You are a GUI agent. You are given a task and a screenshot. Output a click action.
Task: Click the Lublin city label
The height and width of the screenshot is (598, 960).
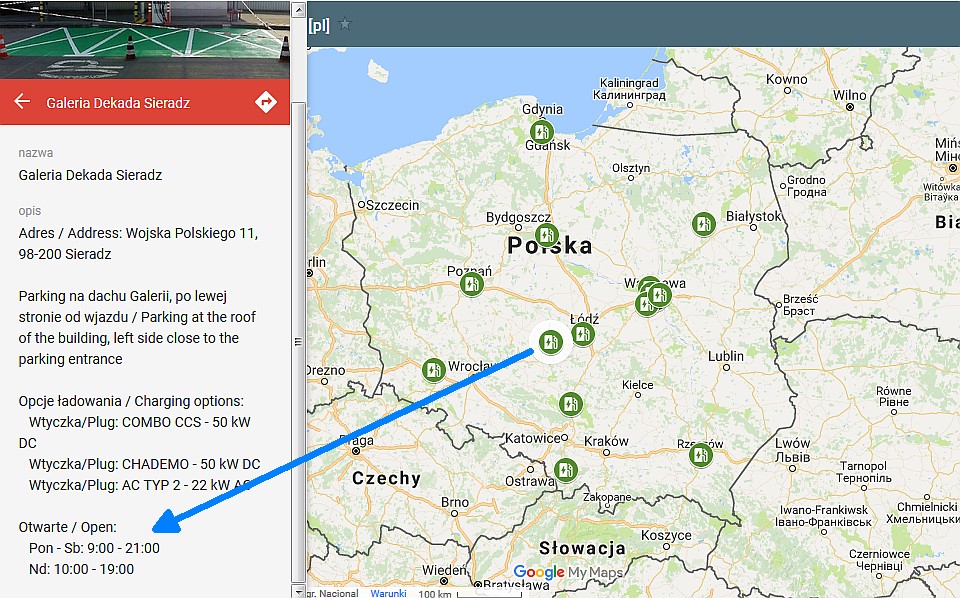pyautogui.click(x=726, y=356)
